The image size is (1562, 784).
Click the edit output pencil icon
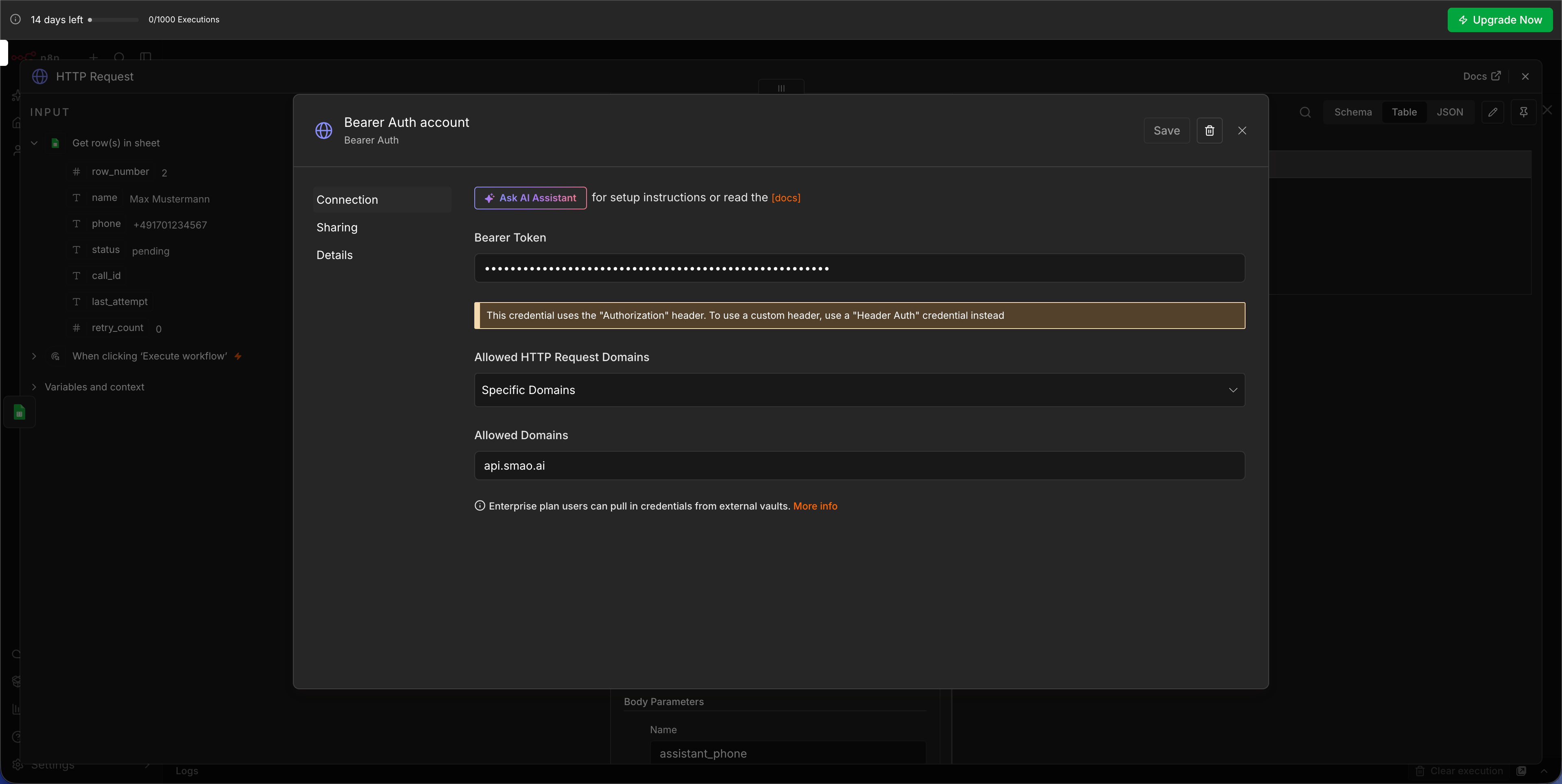coord(1492,112)
